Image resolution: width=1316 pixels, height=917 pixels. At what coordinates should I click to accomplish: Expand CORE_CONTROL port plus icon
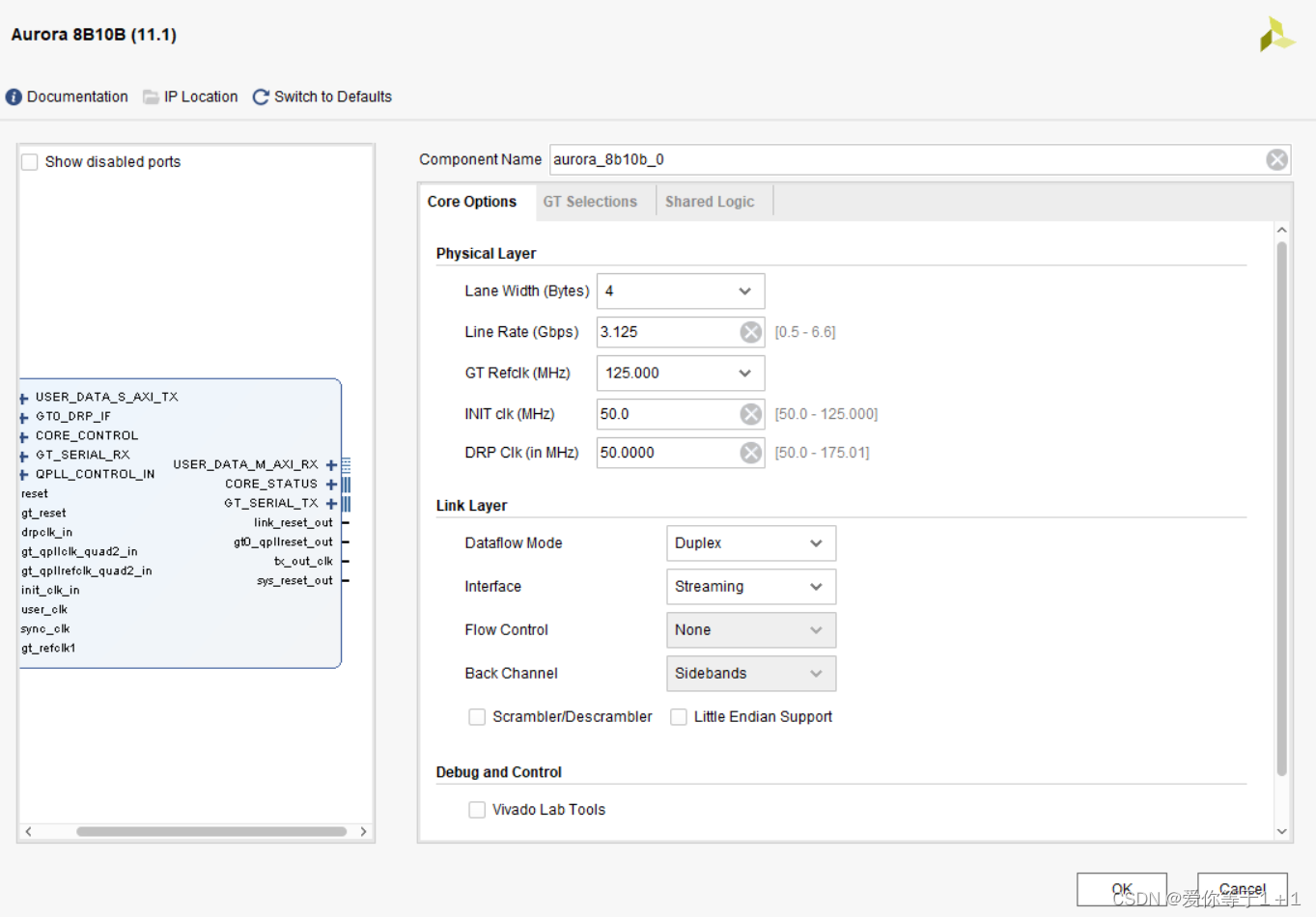24,436
